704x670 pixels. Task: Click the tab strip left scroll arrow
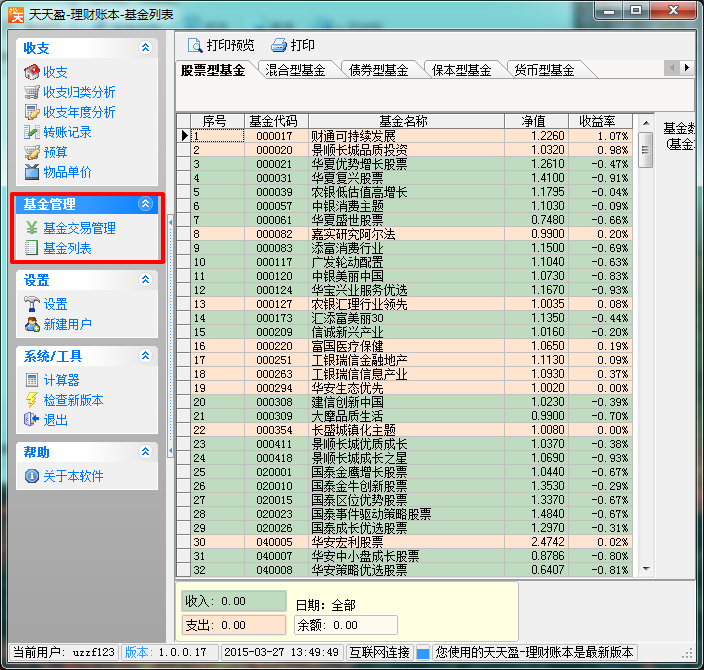click(x=672, y=68)
